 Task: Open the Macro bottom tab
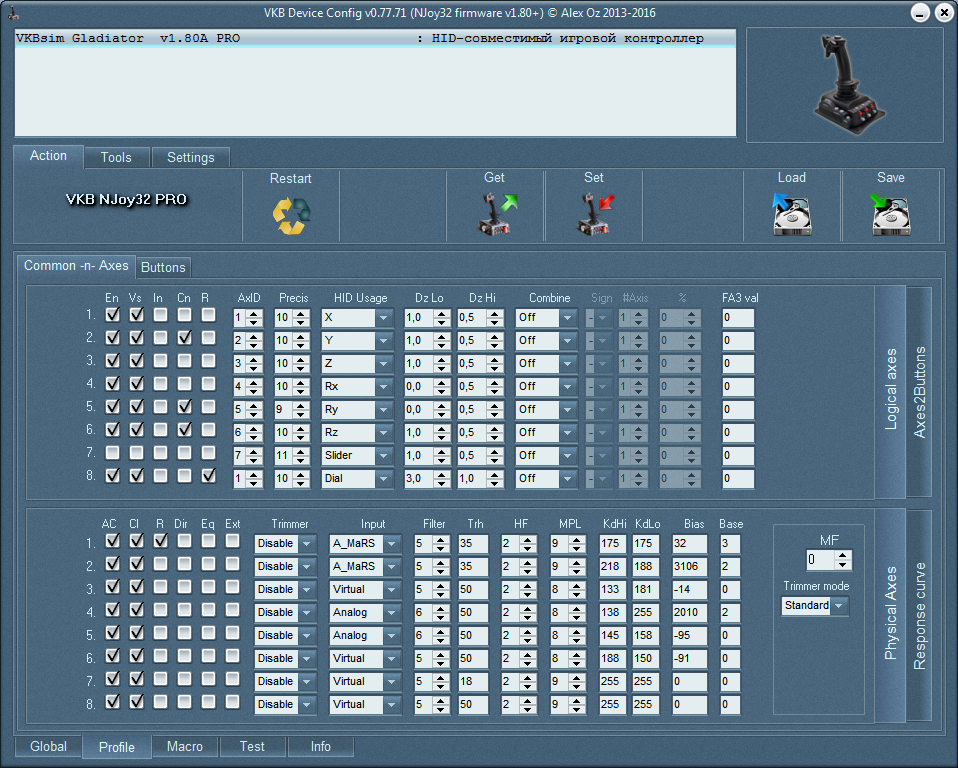point(185,747)
